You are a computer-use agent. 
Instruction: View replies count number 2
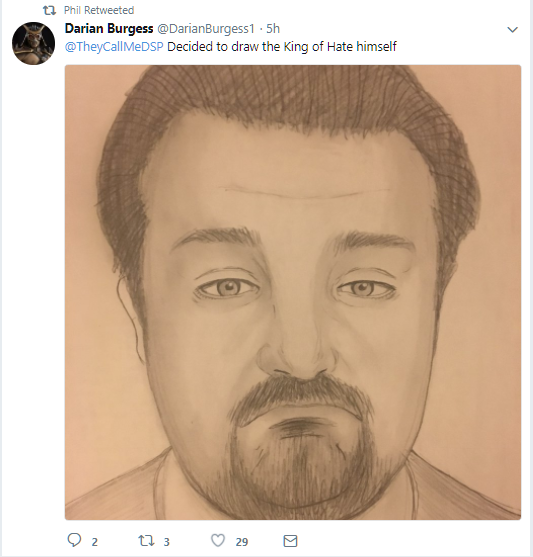[95, 542]
